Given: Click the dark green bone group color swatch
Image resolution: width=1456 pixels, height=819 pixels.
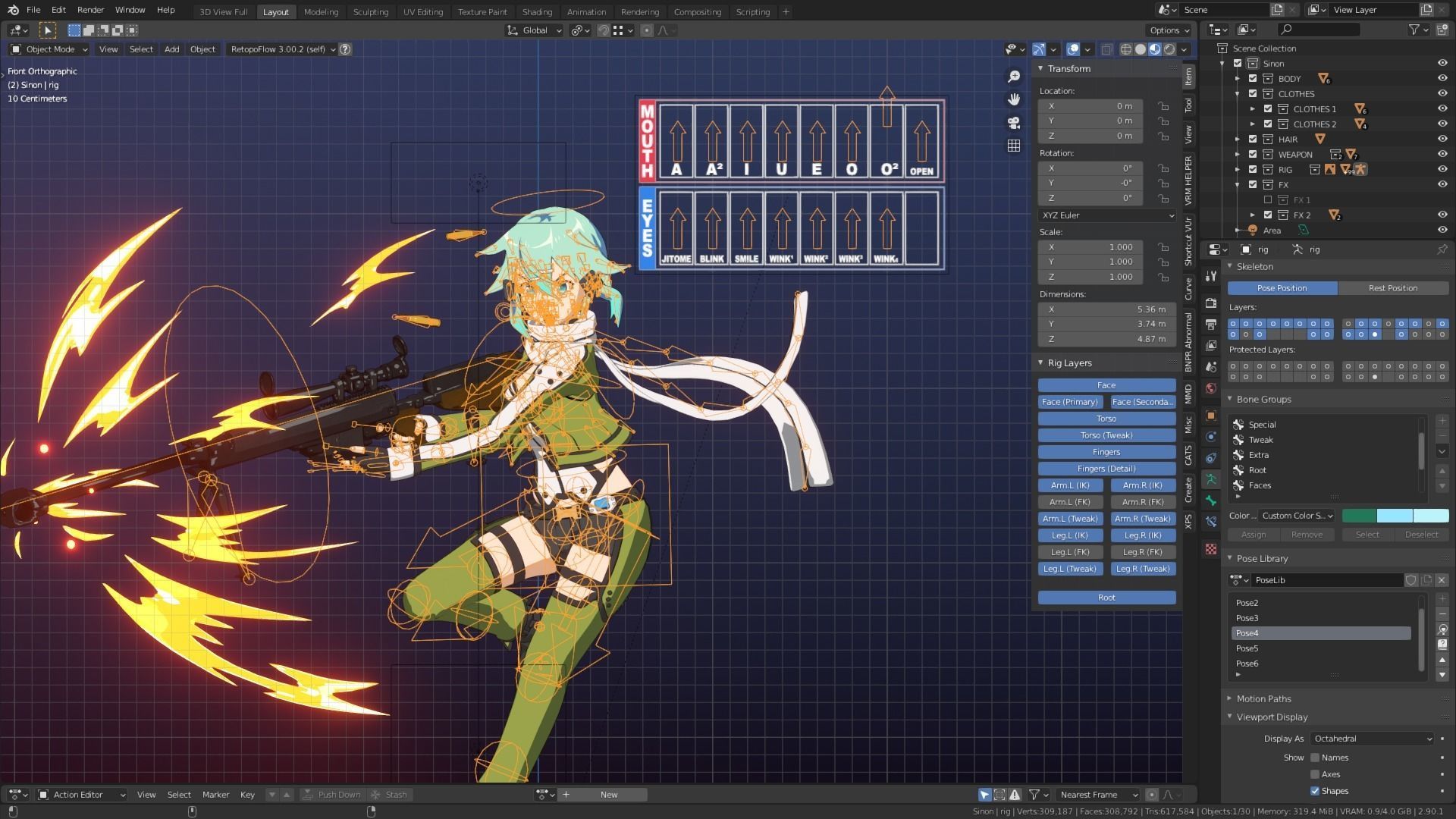Looking at the screenshot, I should click(x=1359, y=516).
